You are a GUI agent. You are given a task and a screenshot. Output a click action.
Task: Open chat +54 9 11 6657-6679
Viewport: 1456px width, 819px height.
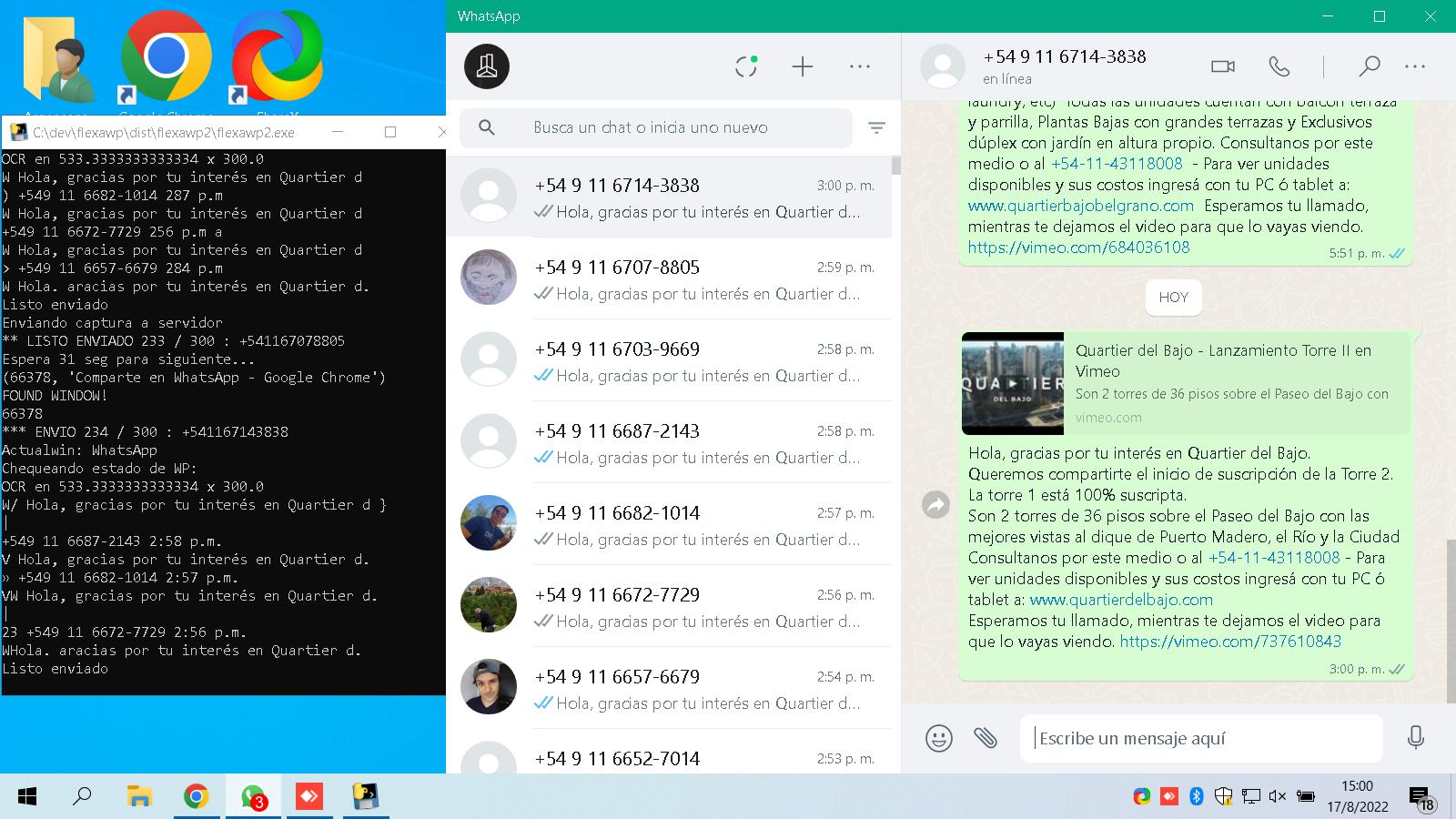(x=669, y=688)
